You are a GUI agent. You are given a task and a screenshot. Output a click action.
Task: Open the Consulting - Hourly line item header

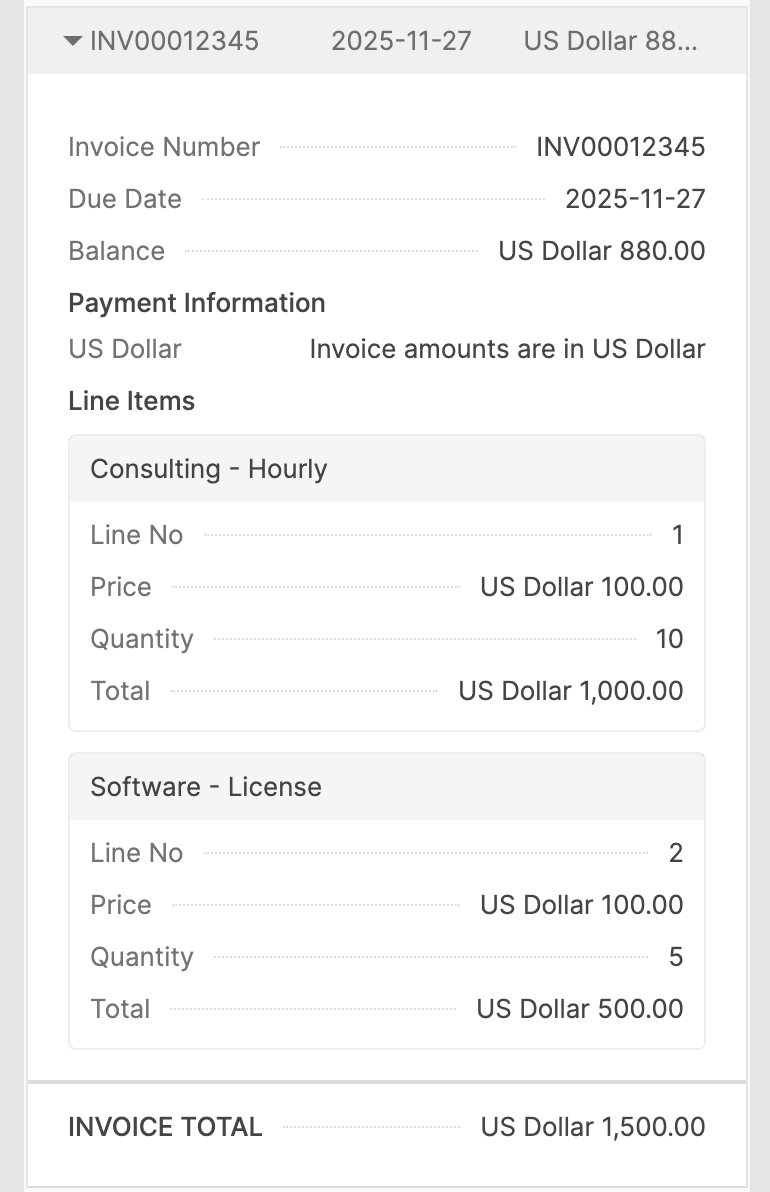click(209, 469)
